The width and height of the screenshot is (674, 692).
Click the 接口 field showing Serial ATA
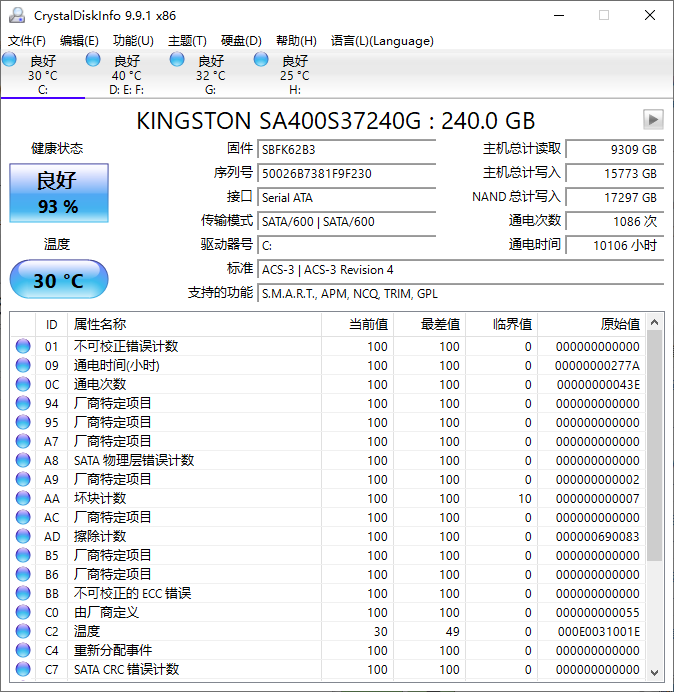pos(346,197)
